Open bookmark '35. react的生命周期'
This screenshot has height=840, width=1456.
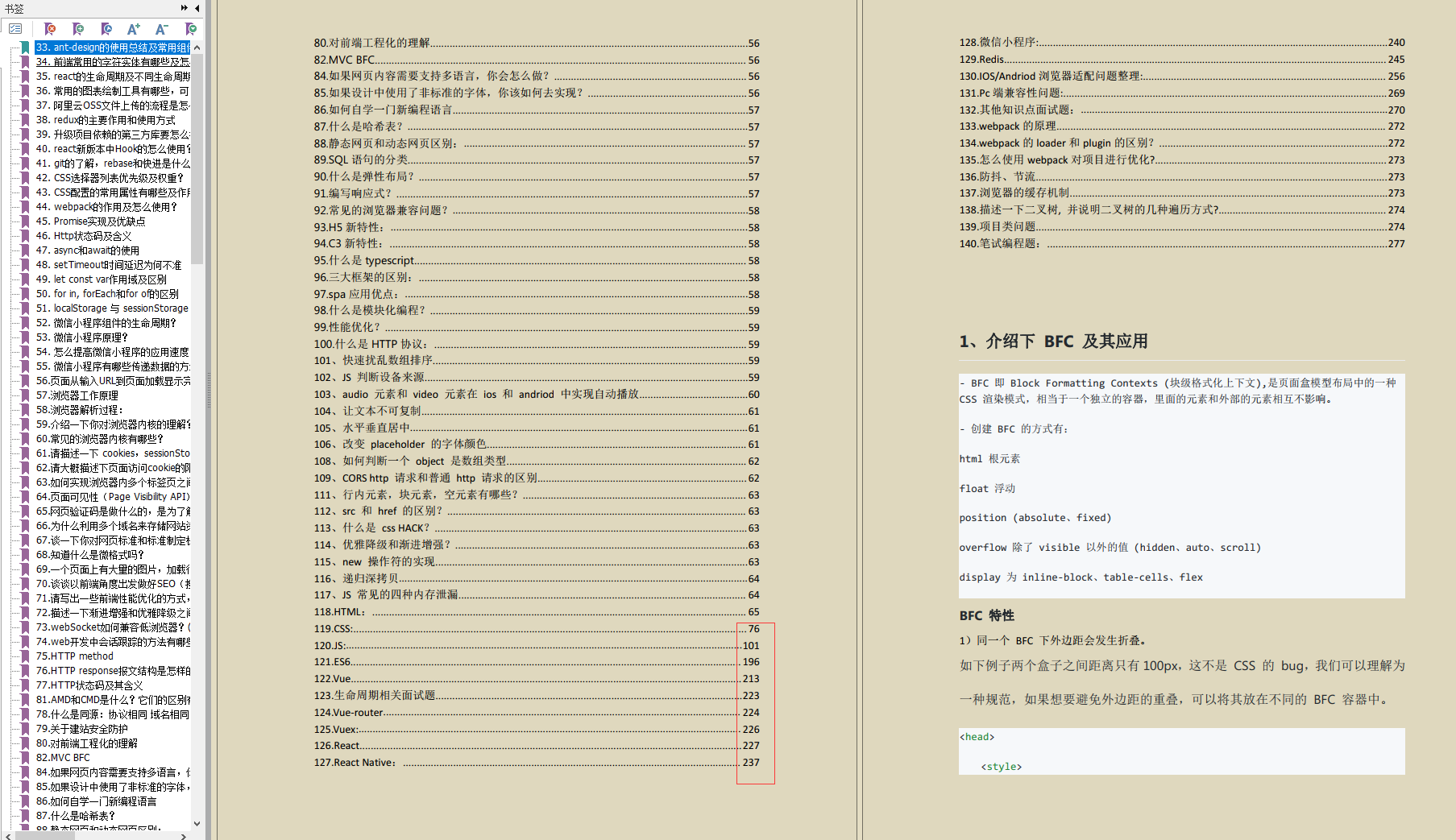pos(113,77)
